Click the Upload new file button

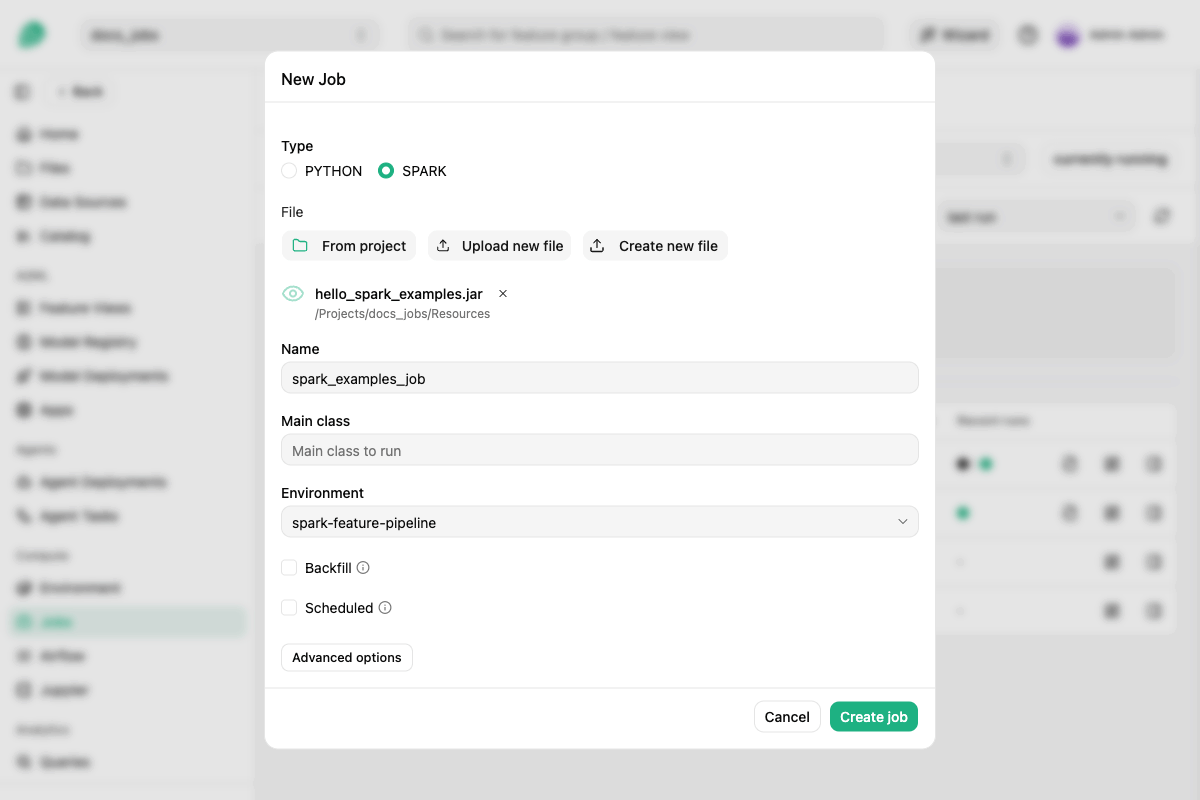coord(499,246)
